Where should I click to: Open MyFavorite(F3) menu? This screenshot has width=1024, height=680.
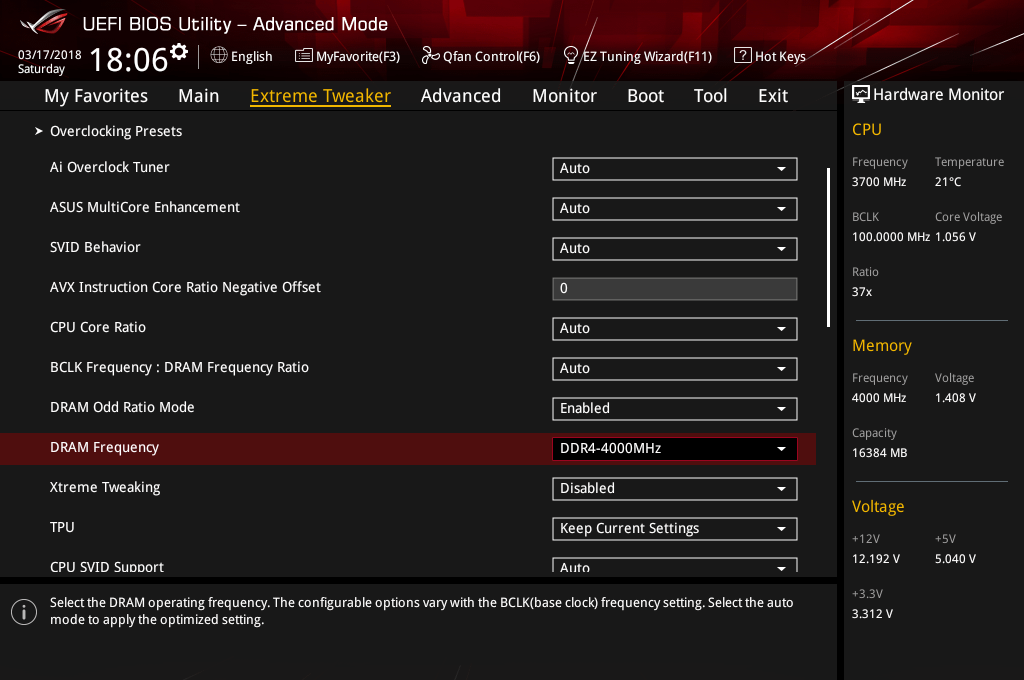pyautogui.click(x=358, y=56)
